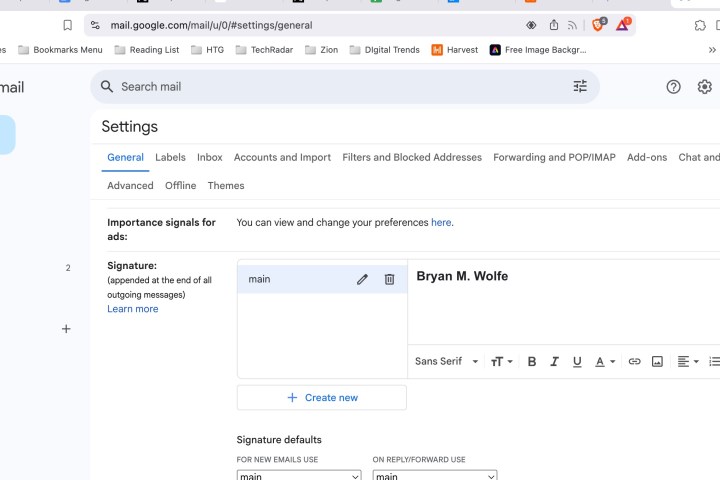Click the underline formatting icon

coord(577,361)
